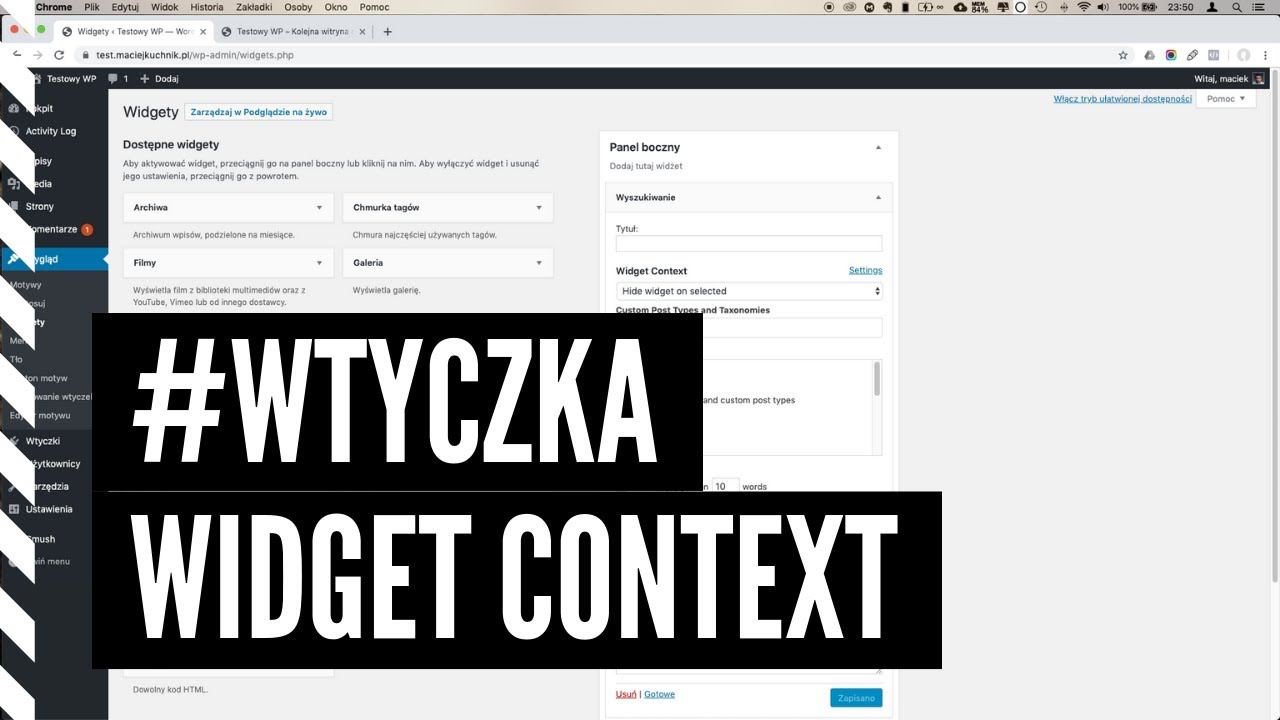This screenshot has width=1280, height=720.
Task: Click Włącz tryb ułatwionej dostępności link
Action: 1123,99
